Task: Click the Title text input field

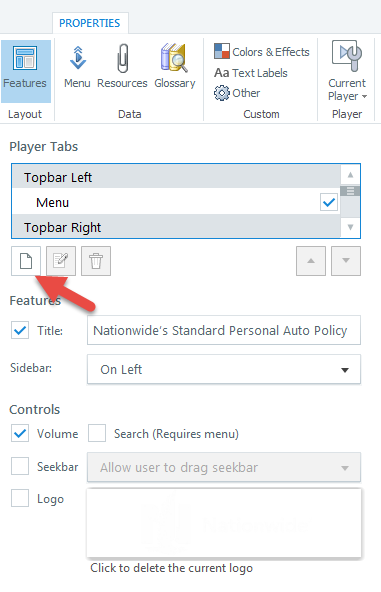Action: pos(224,330)
